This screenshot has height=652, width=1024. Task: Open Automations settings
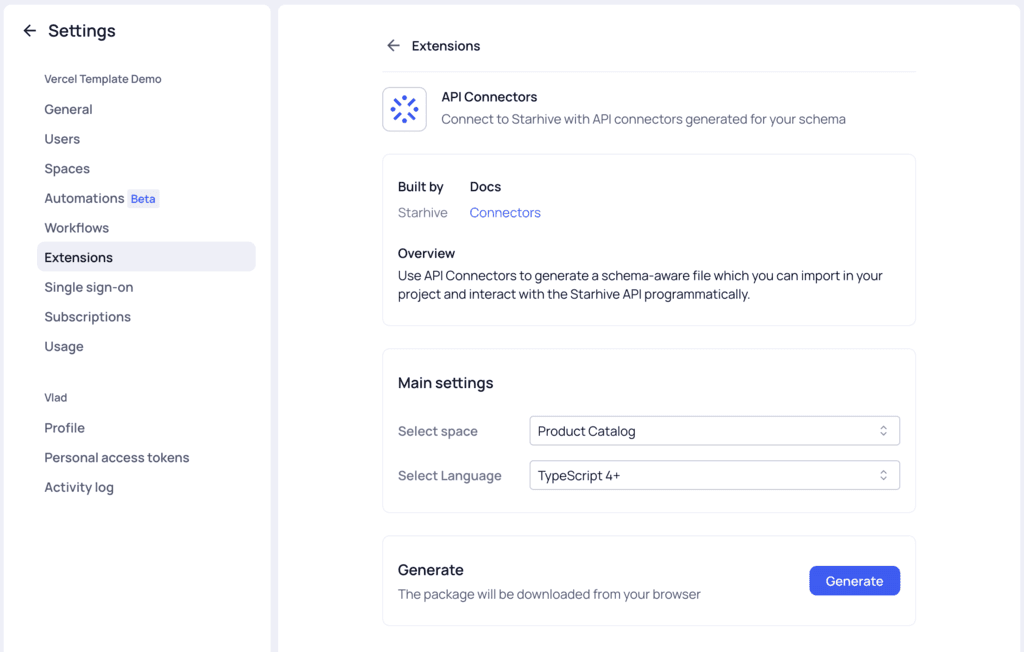tap(84, 198)
